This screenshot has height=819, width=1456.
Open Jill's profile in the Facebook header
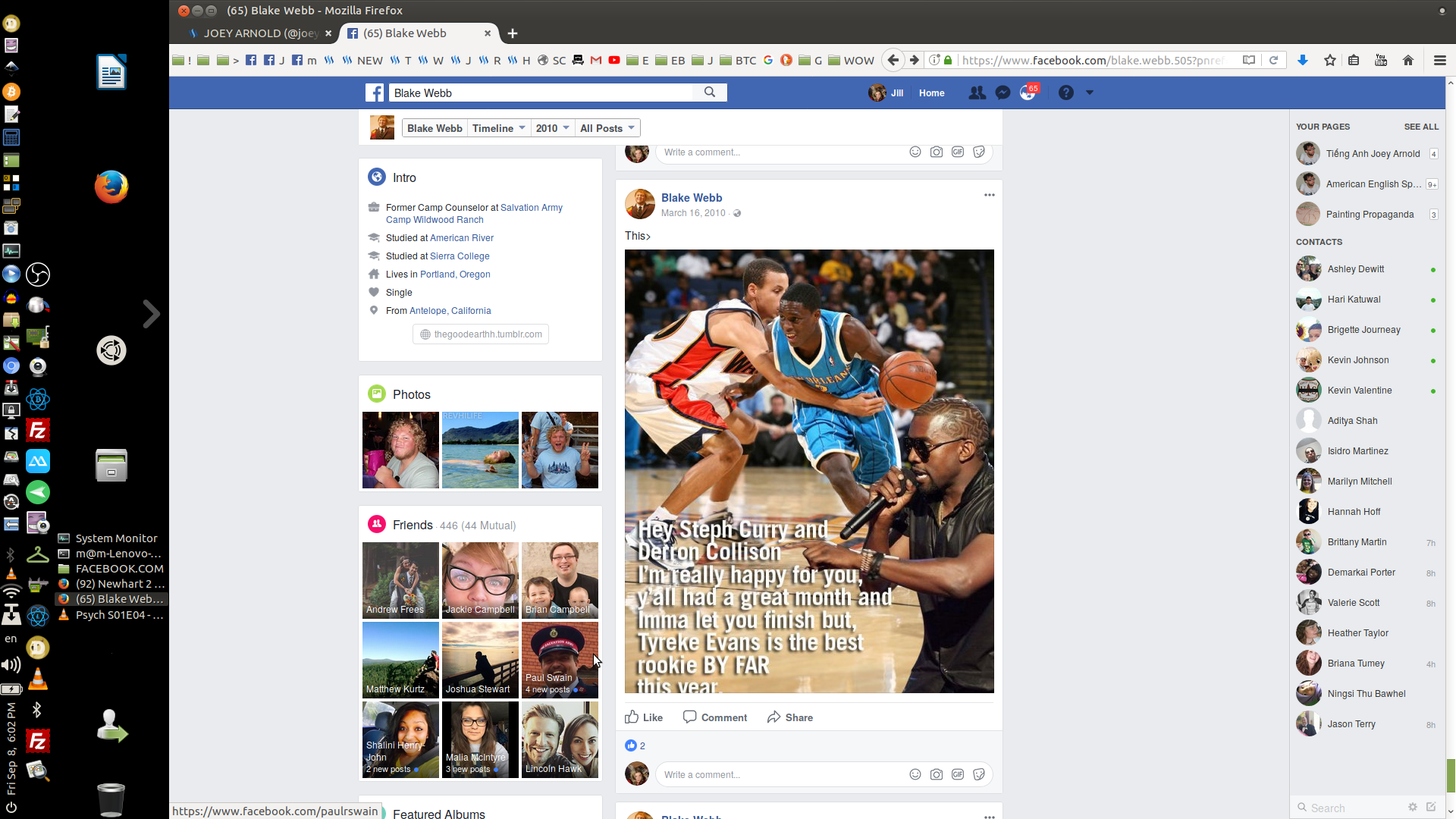(886, 93)
